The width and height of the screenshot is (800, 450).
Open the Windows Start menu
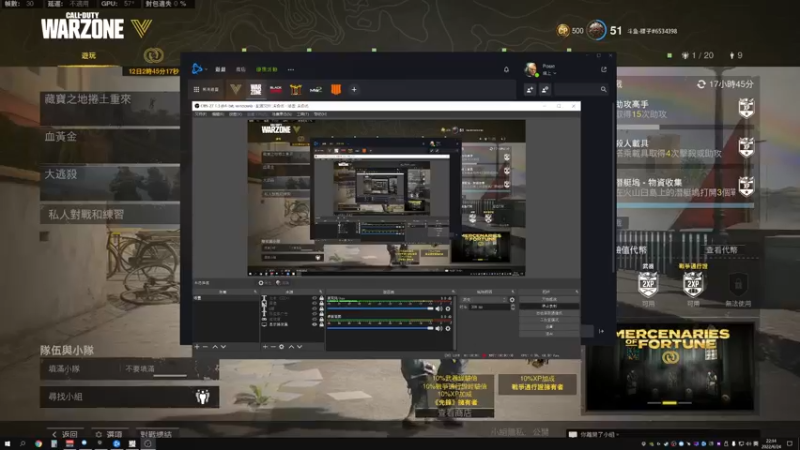[7, 444]
